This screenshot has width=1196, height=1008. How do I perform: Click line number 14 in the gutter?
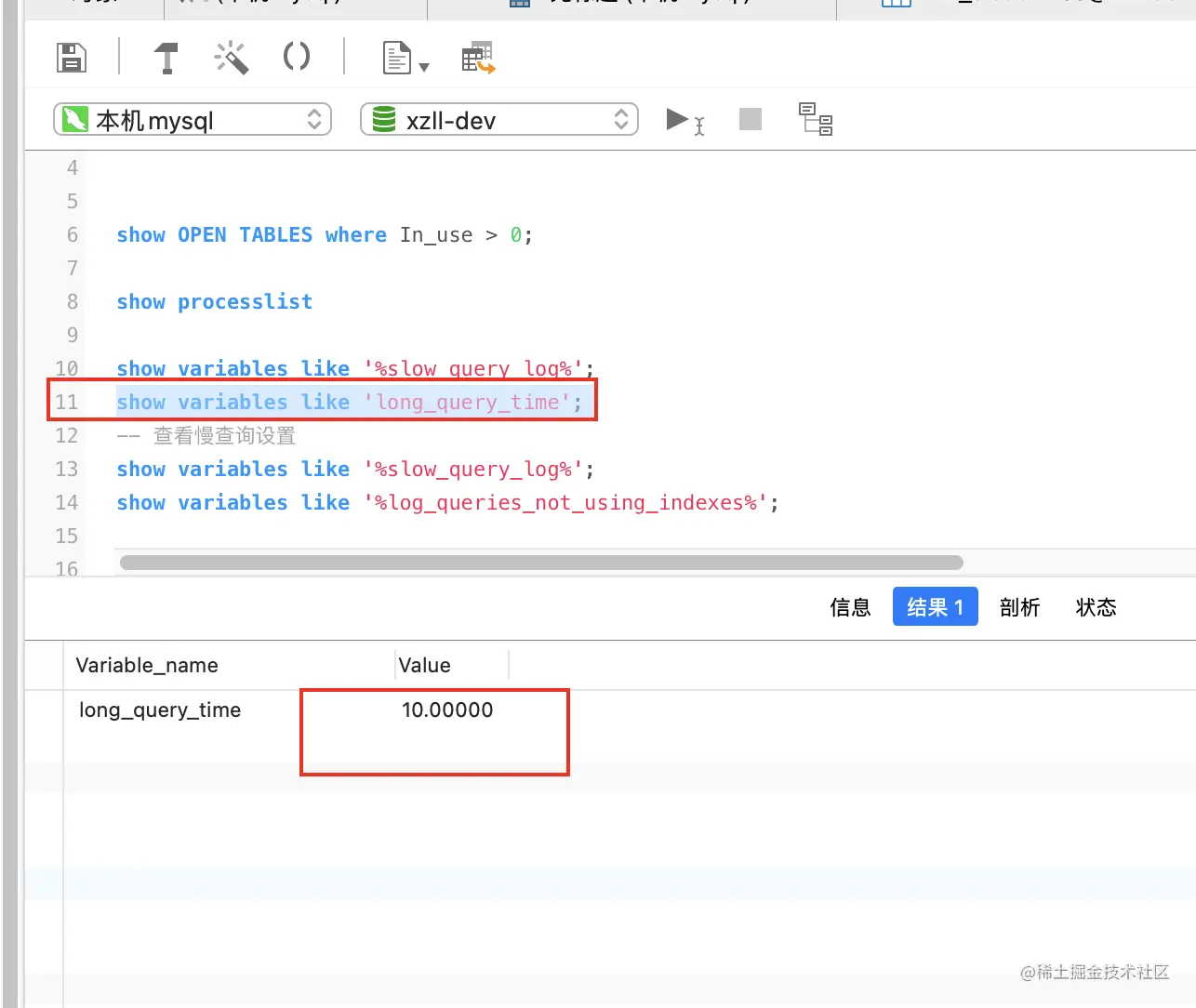[67, 503]
